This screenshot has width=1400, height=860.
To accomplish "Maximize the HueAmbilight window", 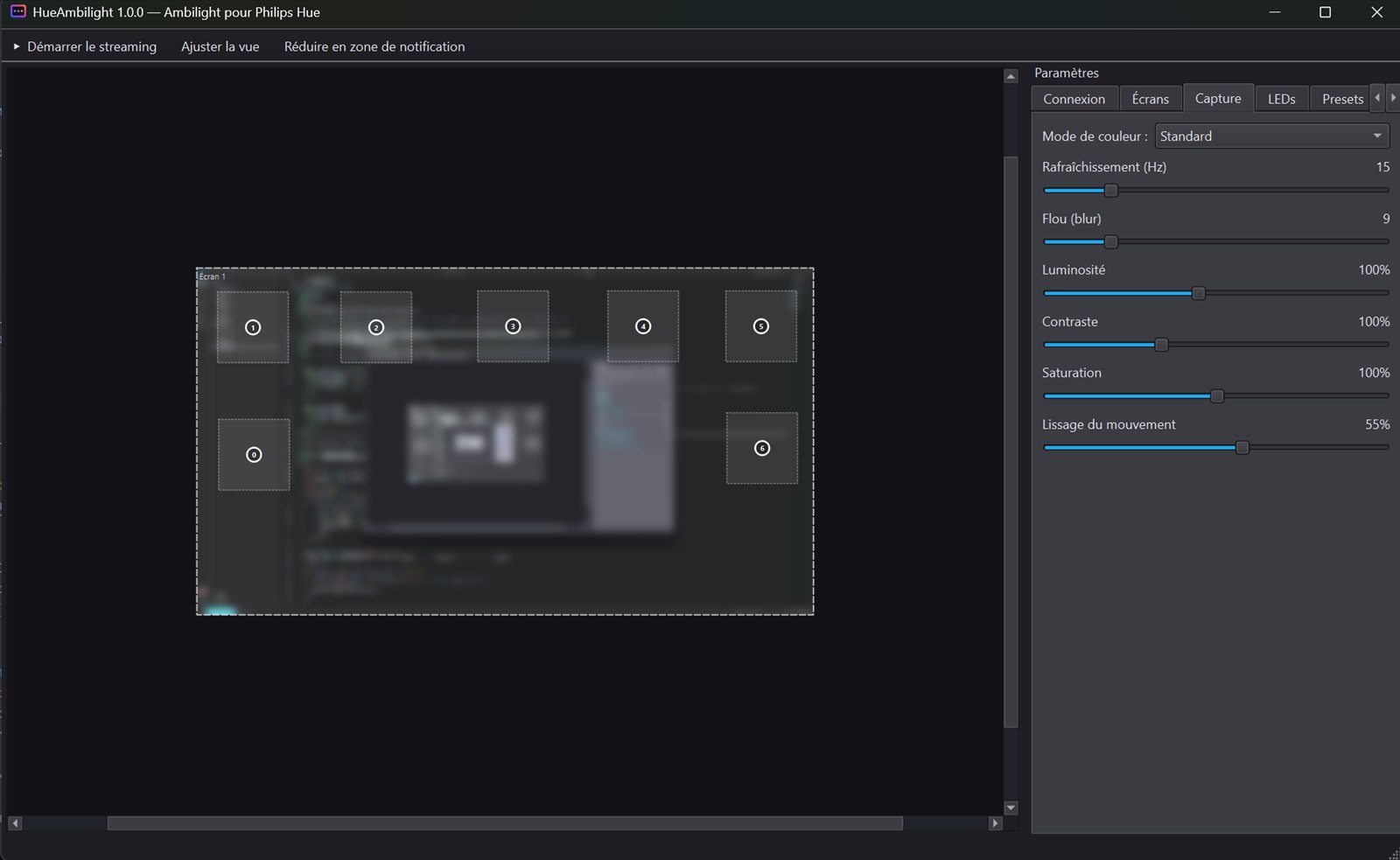I will 1325,12.
